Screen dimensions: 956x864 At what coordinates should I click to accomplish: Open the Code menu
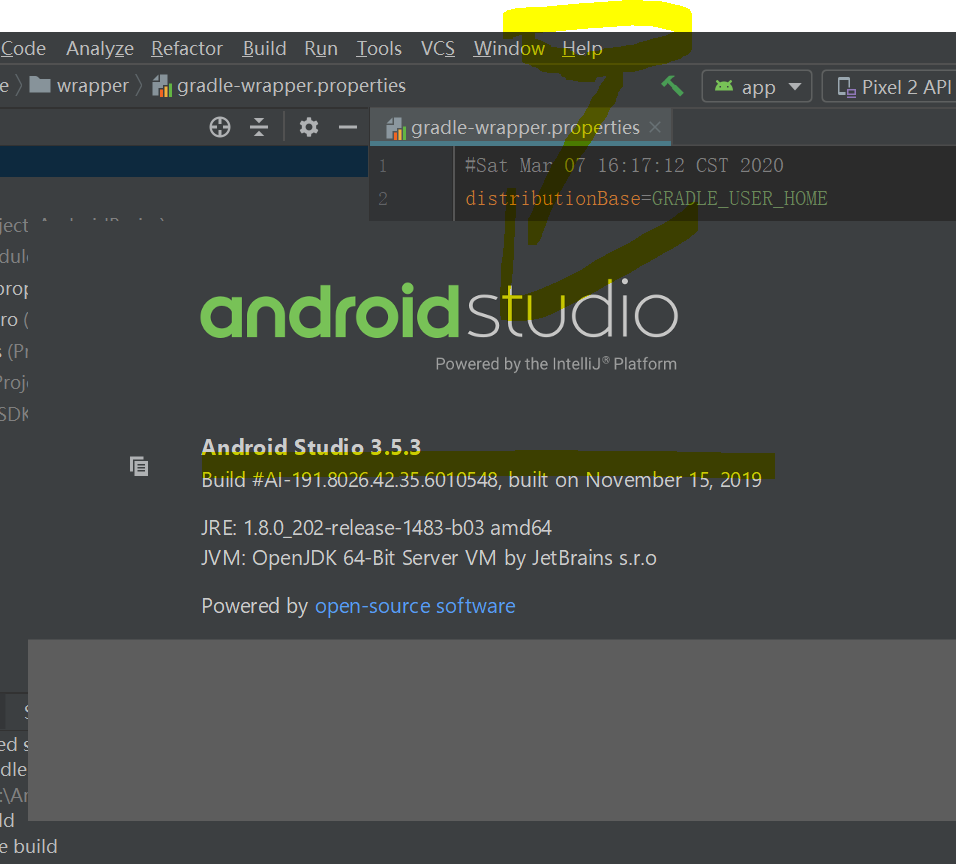tap(23, 48)
